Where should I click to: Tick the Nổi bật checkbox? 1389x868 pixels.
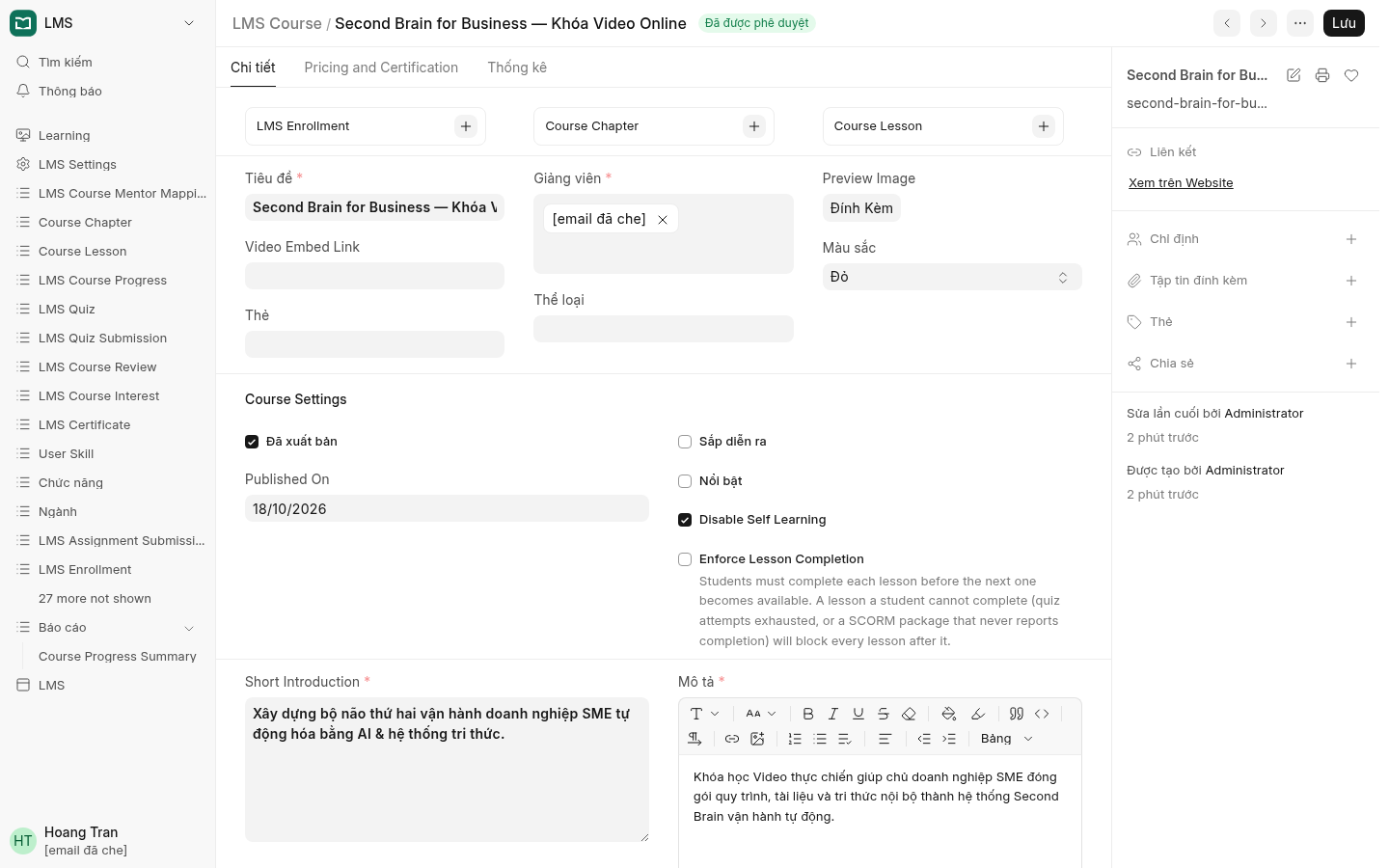685,481
